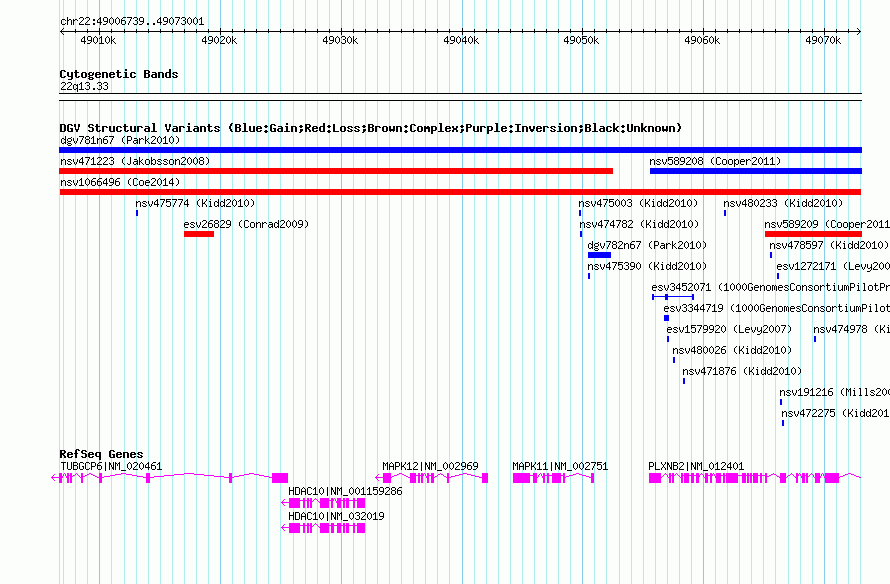The image size is (890, 584).
Task: Click the esv26829 (Conrad2009) label
Action: pos(246,224)
